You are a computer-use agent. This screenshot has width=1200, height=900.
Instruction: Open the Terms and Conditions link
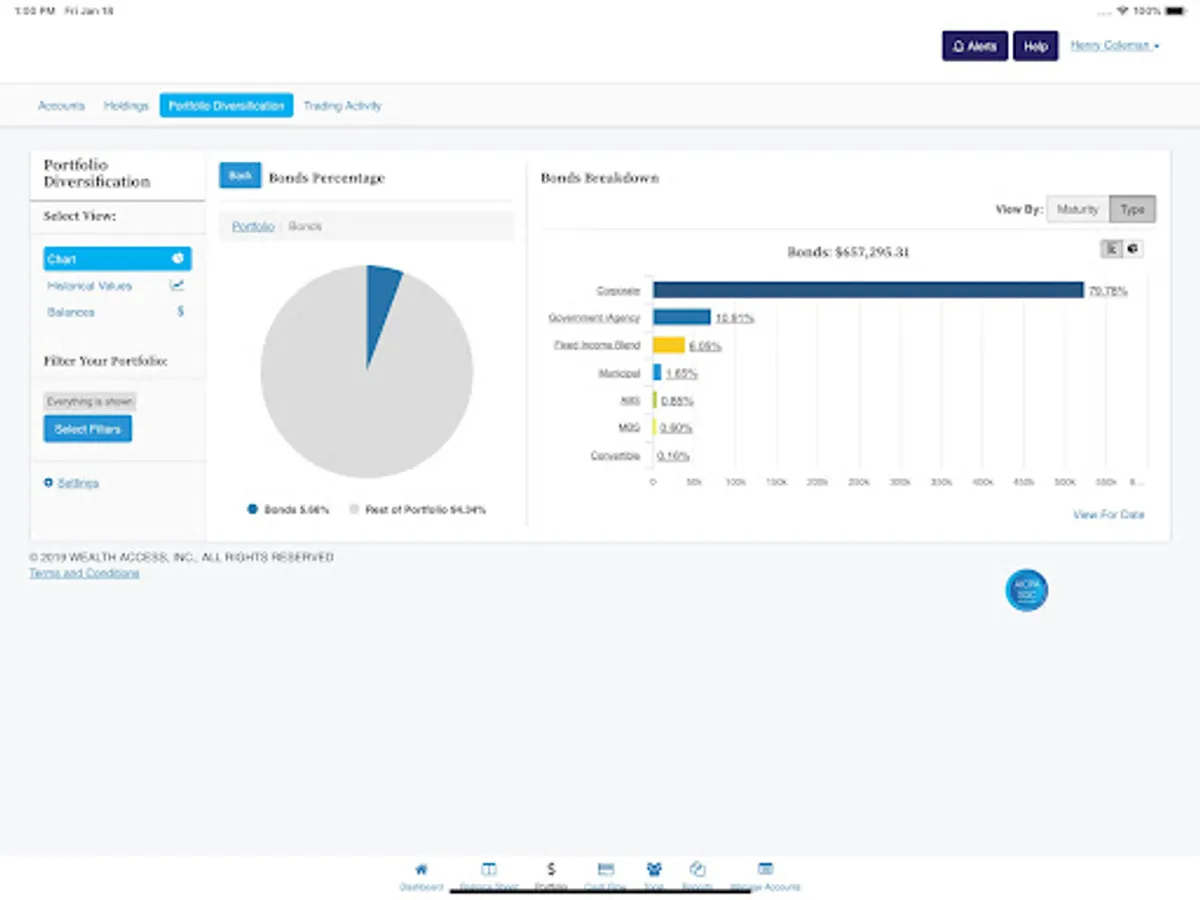point(83,572)
